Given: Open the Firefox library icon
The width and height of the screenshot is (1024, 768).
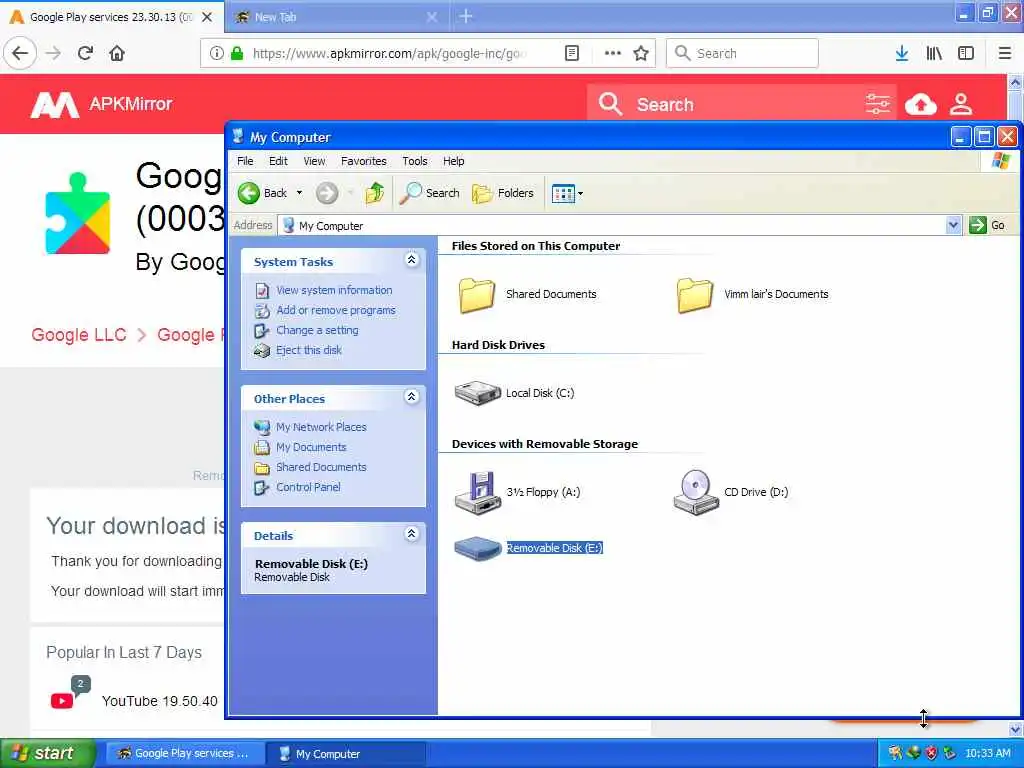Looking at the screenshot, I should pyautogui.click(x=934, y=53).
